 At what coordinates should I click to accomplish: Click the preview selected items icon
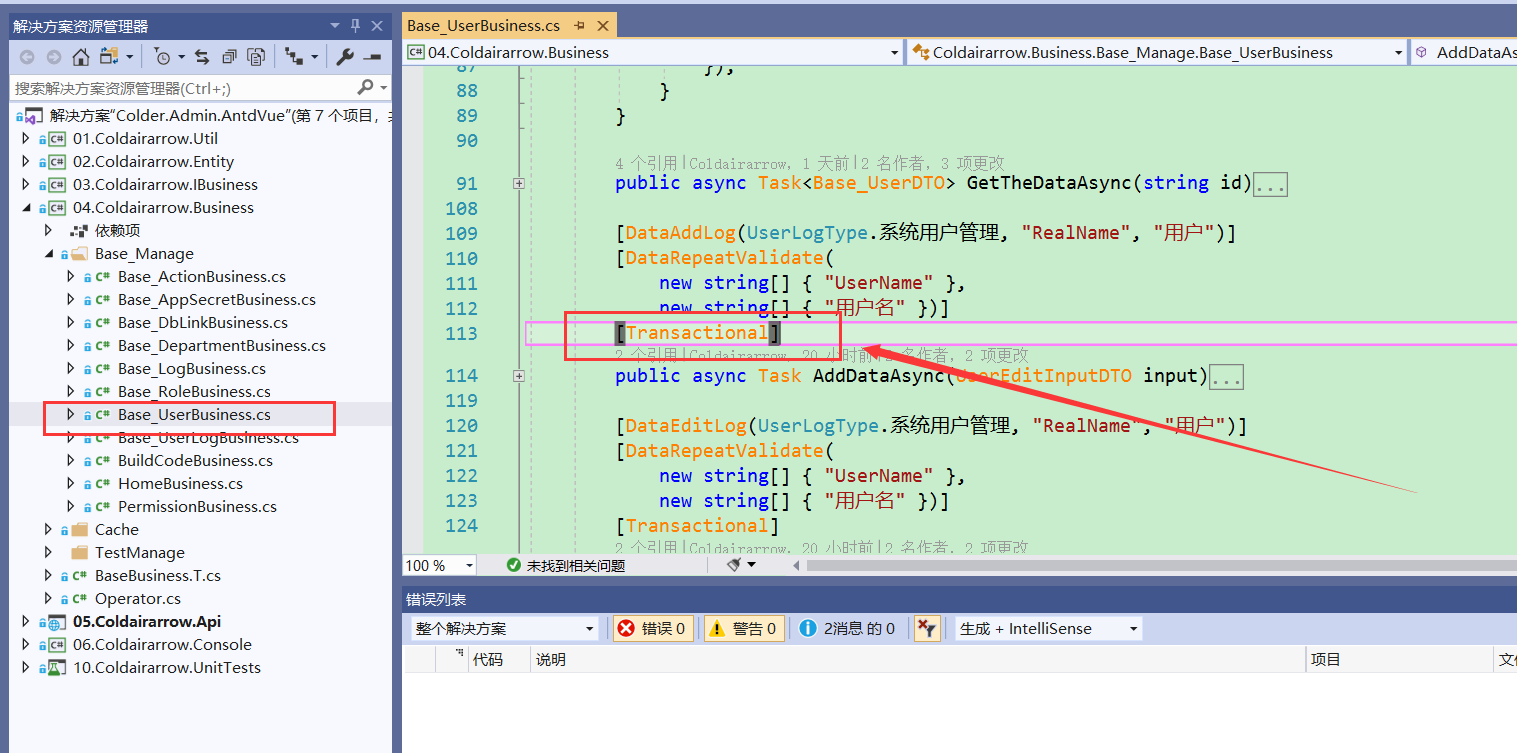pos(257,57)
